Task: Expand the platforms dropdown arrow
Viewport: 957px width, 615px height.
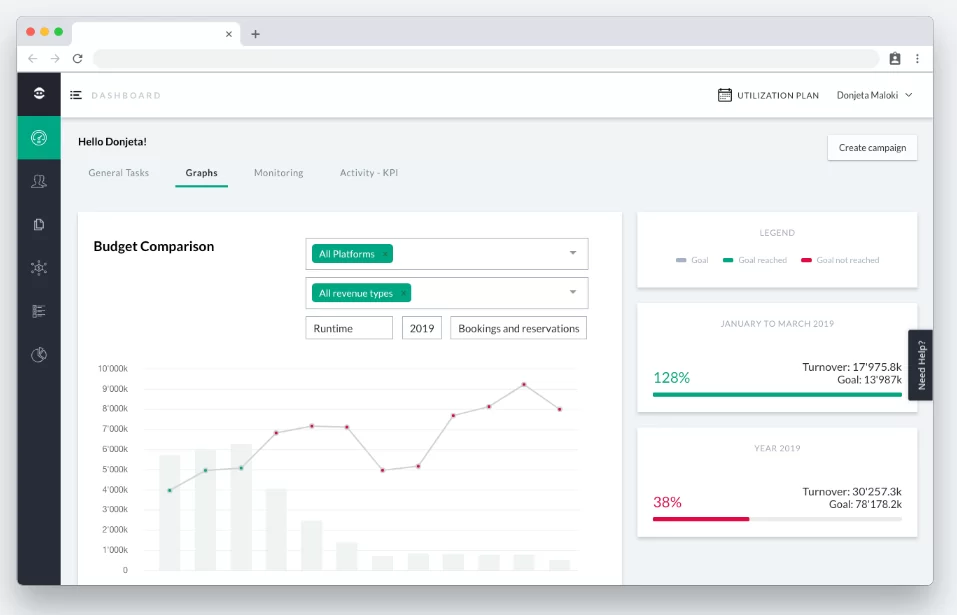Action: 572,253
